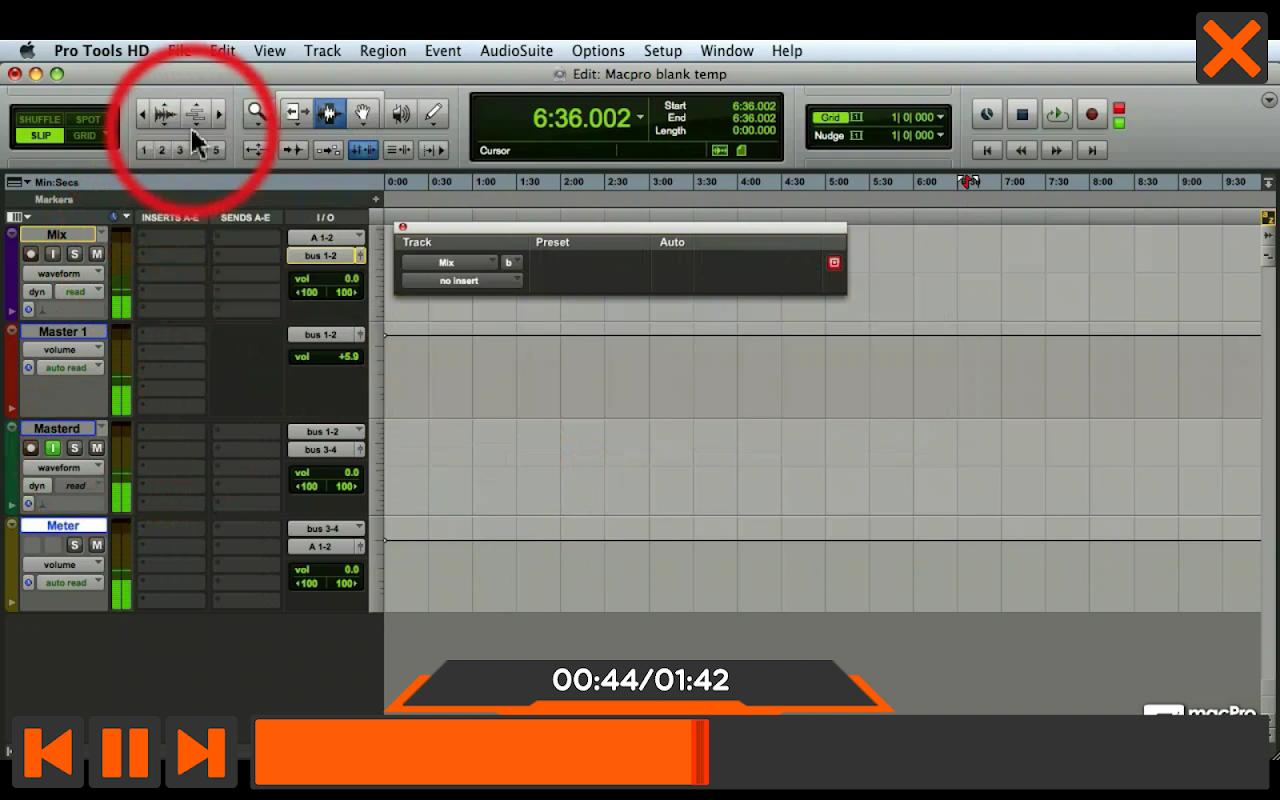1280x800 pixels.
Task: Select the Pencil tool
Action: [x=433, y=114]
